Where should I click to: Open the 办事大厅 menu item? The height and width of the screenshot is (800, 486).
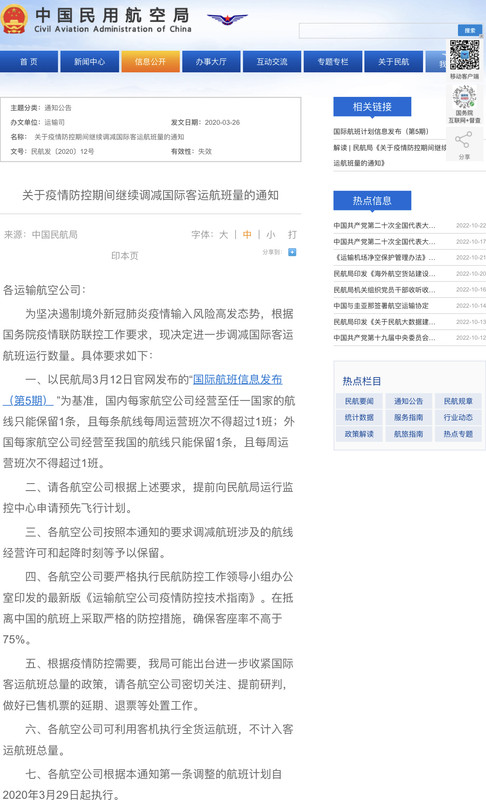(x=211, y=62)
